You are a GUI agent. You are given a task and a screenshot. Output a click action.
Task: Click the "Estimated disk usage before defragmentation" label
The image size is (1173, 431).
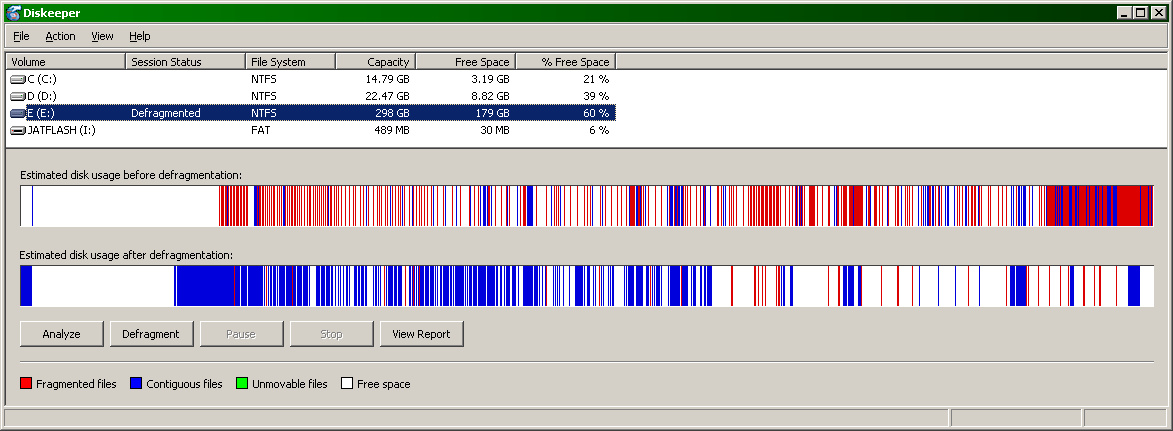pos(131,175)
